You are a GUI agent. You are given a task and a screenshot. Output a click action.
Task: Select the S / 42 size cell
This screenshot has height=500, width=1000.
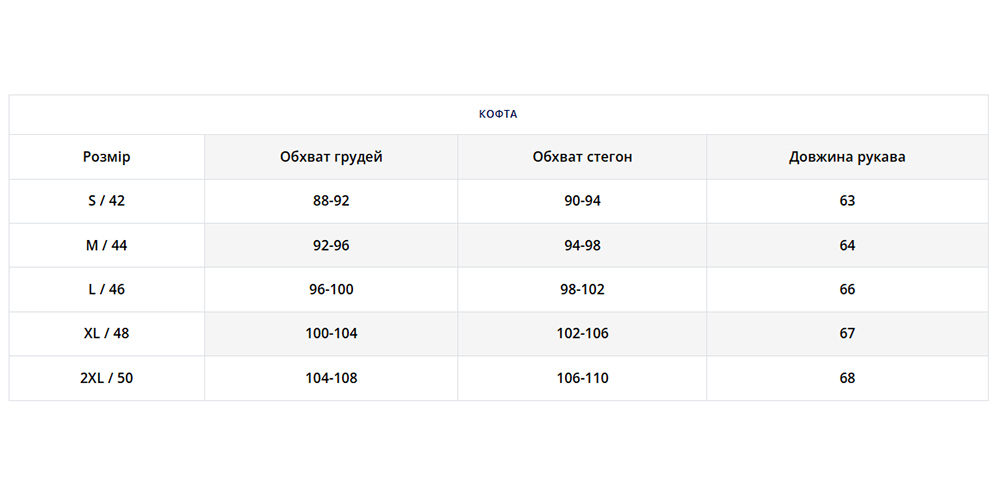tap(106, 201)
